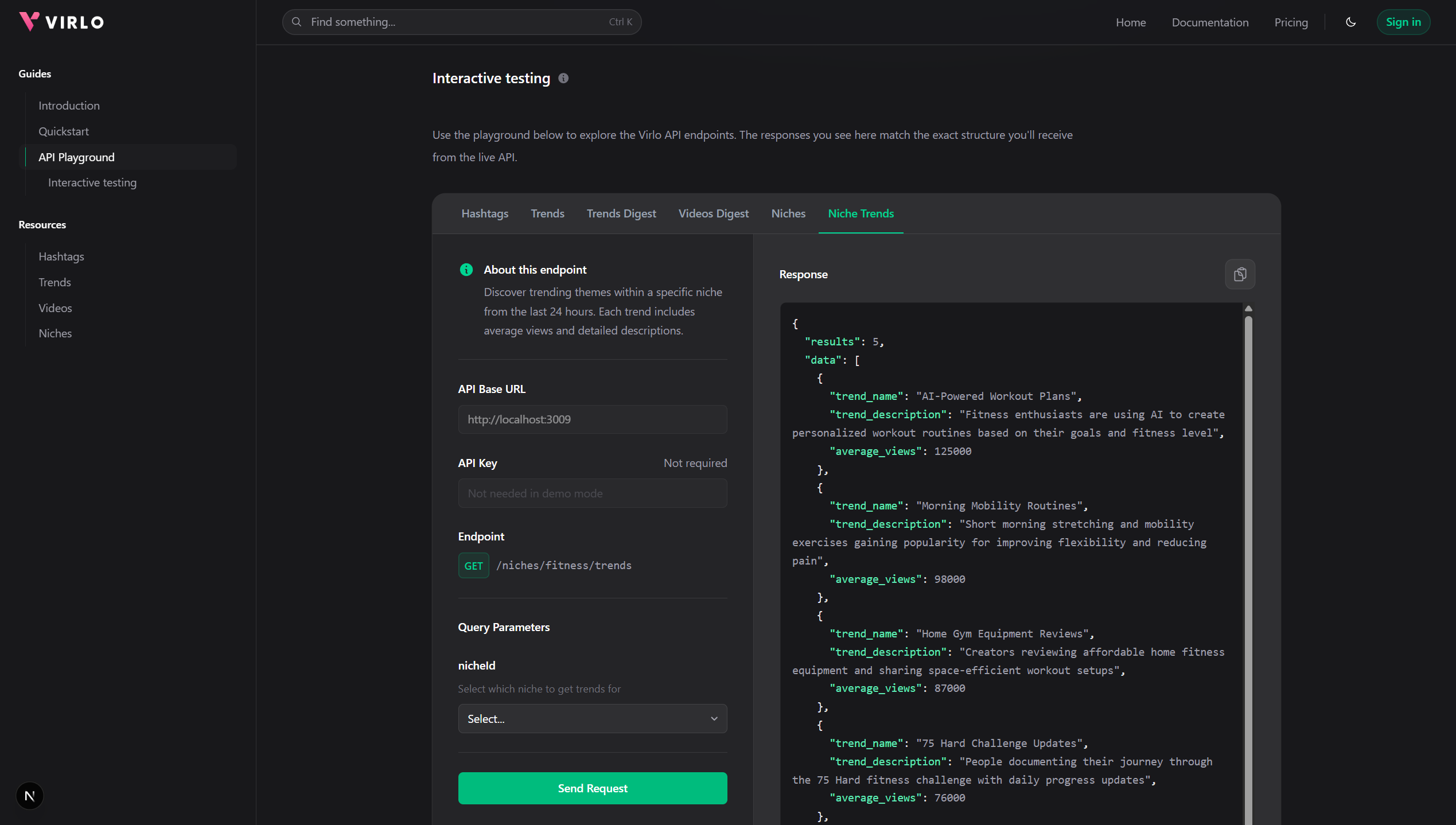1456x825 pixels.
Task: Click the GET method badge
Action: [473, 566]
